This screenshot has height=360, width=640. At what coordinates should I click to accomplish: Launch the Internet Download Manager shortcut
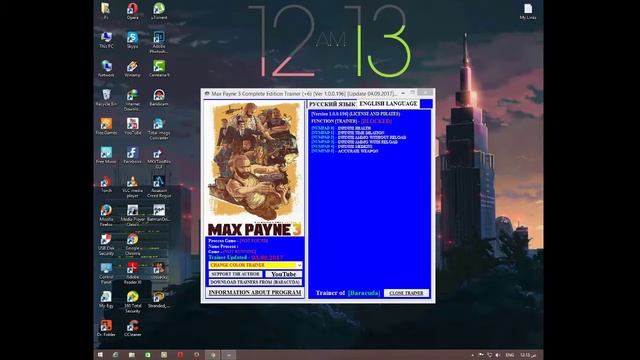pyautogui.click(x=132, y=100)
